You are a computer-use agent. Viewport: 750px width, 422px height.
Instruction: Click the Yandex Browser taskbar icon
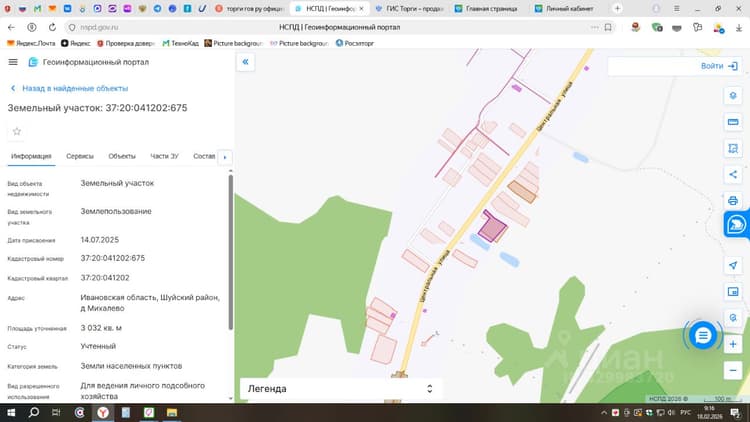pyautogui.click(x=103, y=412)
